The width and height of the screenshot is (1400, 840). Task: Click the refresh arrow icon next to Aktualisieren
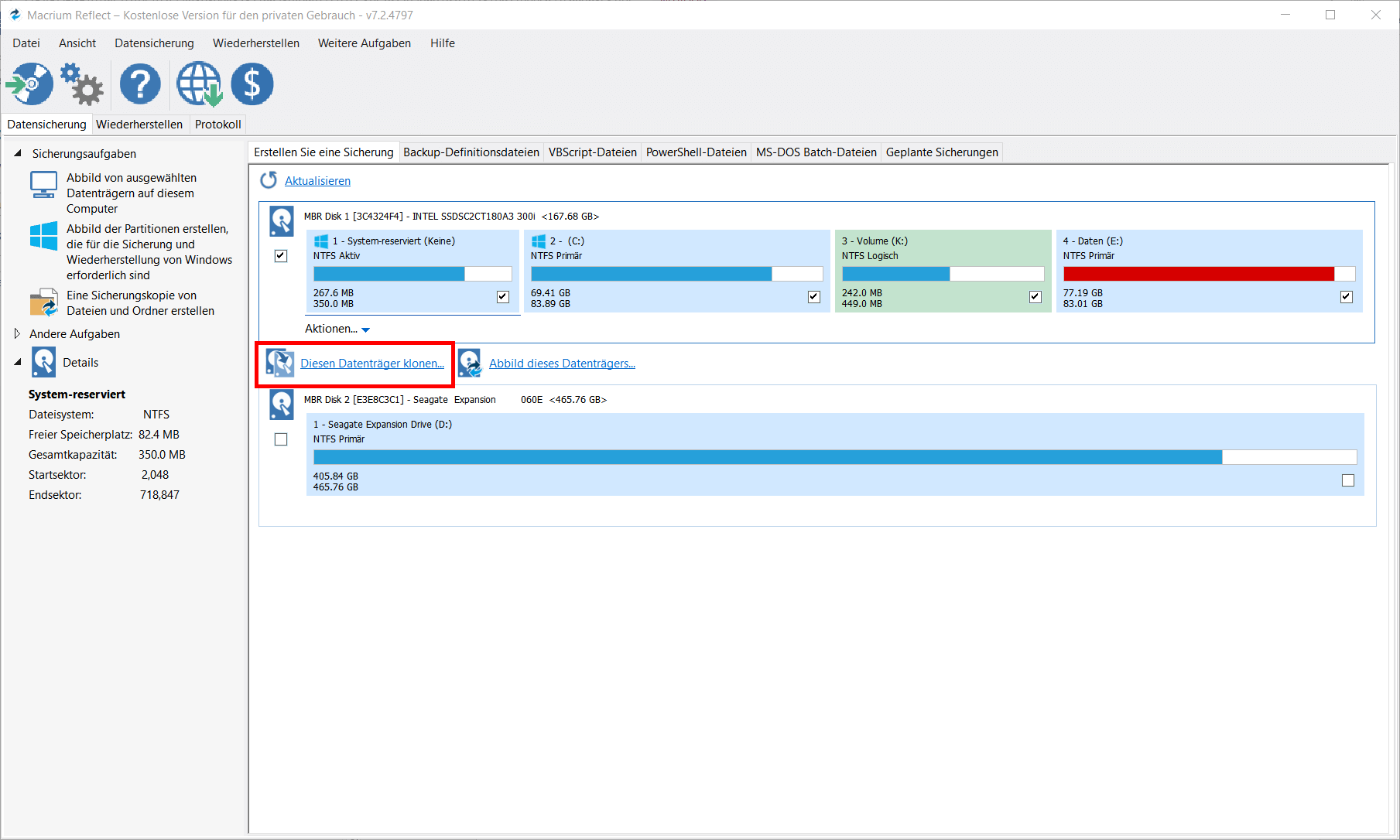269,180
